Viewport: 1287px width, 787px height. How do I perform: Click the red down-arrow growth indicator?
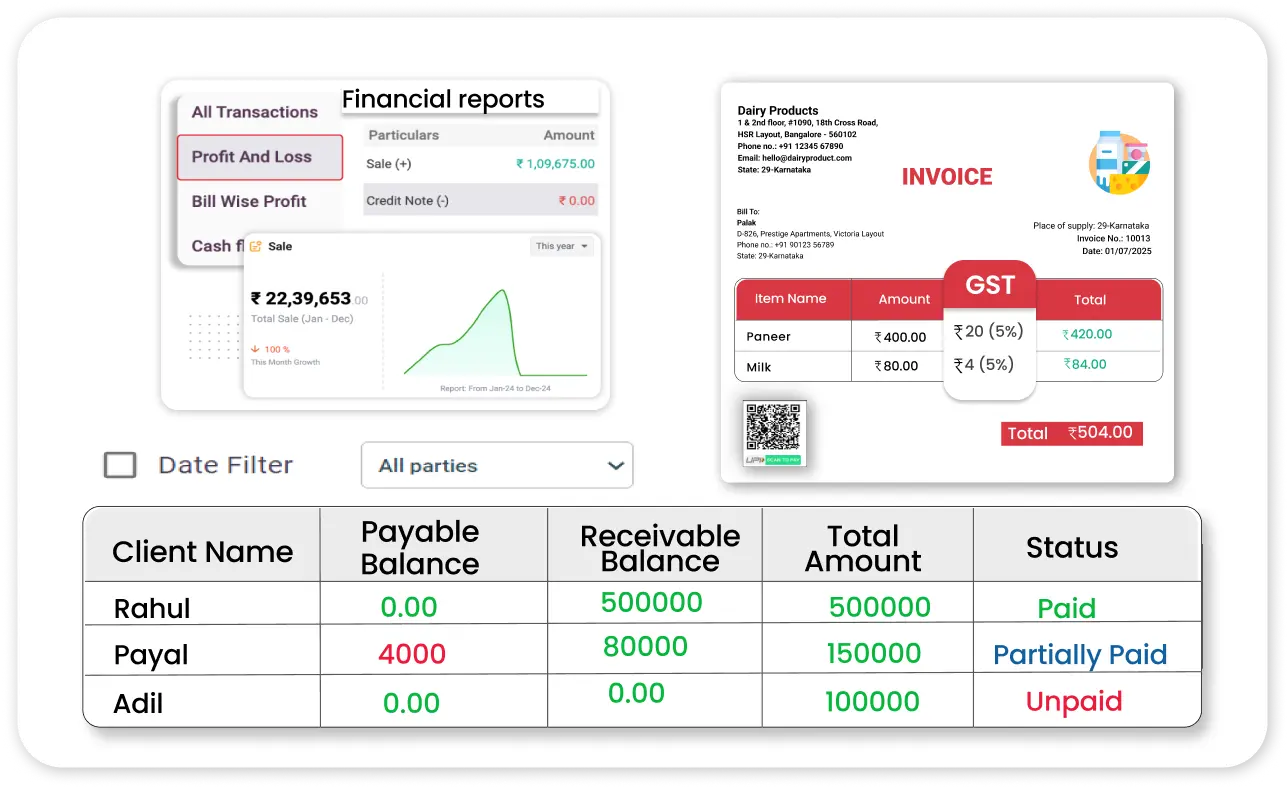coord(256,349)
